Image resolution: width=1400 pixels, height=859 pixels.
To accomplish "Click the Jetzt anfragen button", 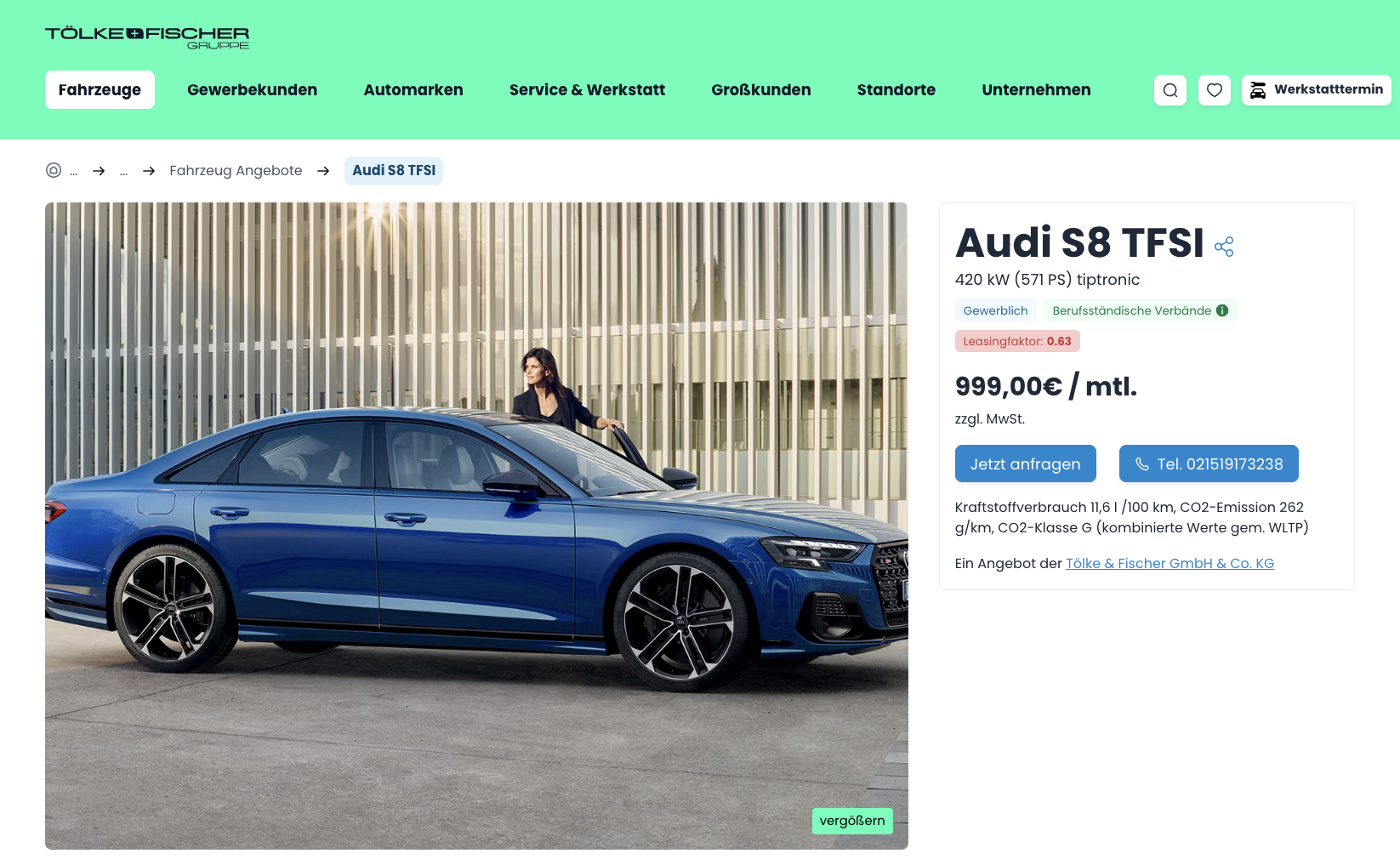I will point(1026,464).
